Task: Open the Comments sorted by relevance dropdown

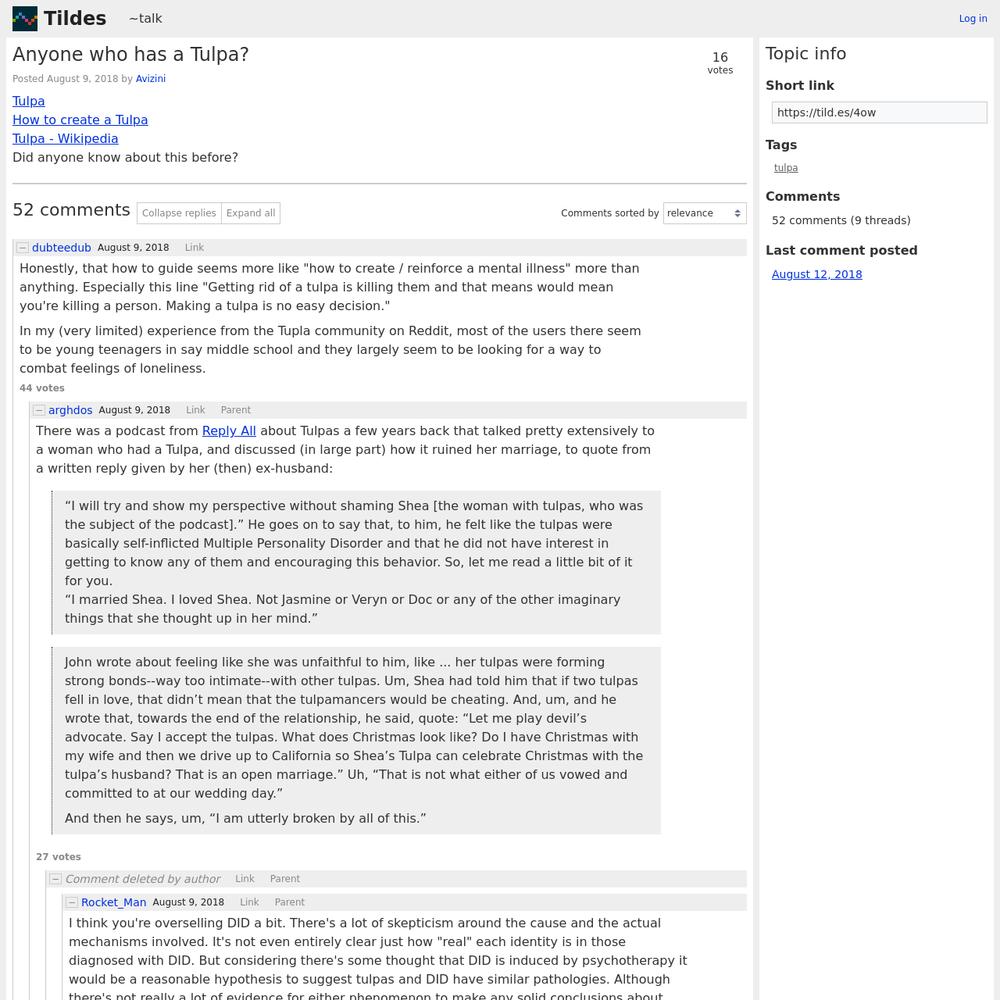Action: (705, 213)
